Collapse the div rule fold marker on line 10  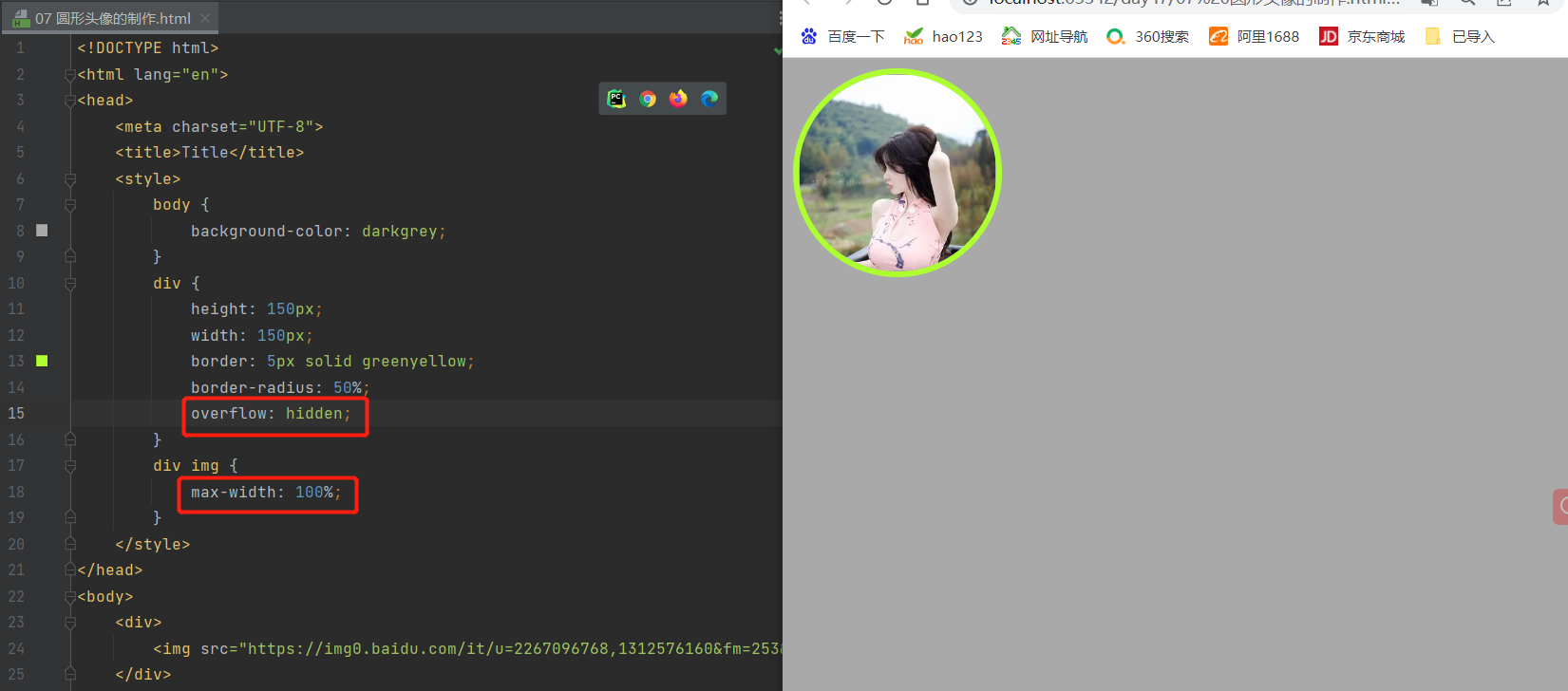[70, 283]
